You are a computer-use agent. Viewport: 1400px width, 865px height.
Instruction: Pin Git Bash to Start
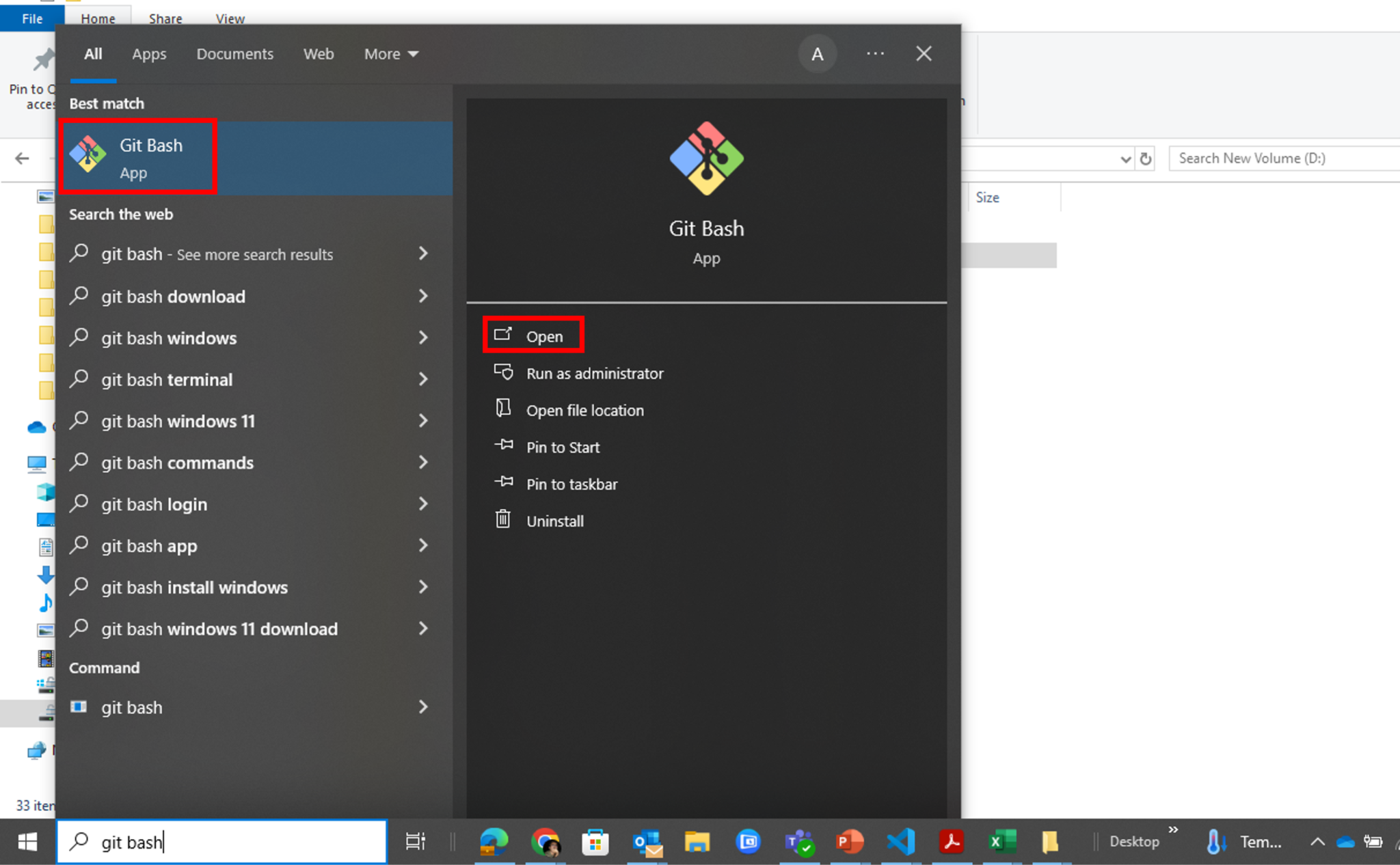click(x=562, y=447)
